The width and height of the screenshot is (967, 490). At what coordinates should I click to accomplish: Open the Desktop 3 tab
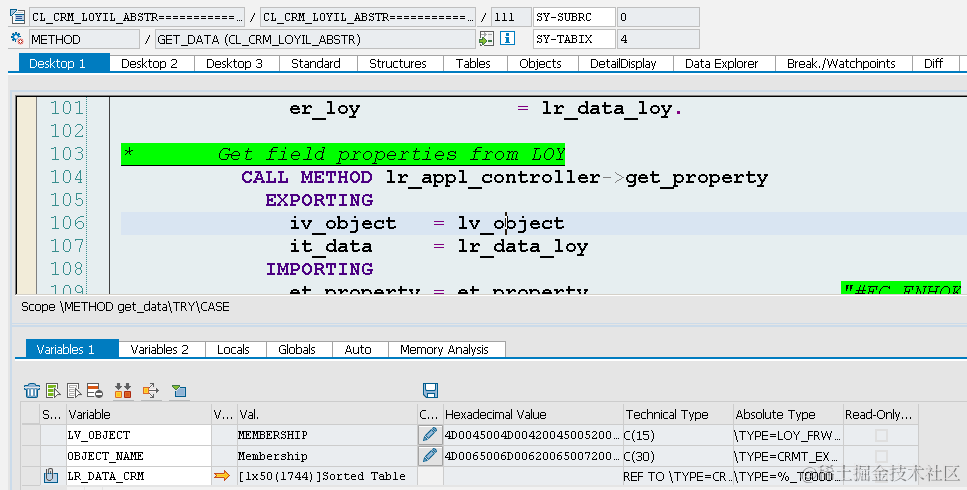point(237,63)
